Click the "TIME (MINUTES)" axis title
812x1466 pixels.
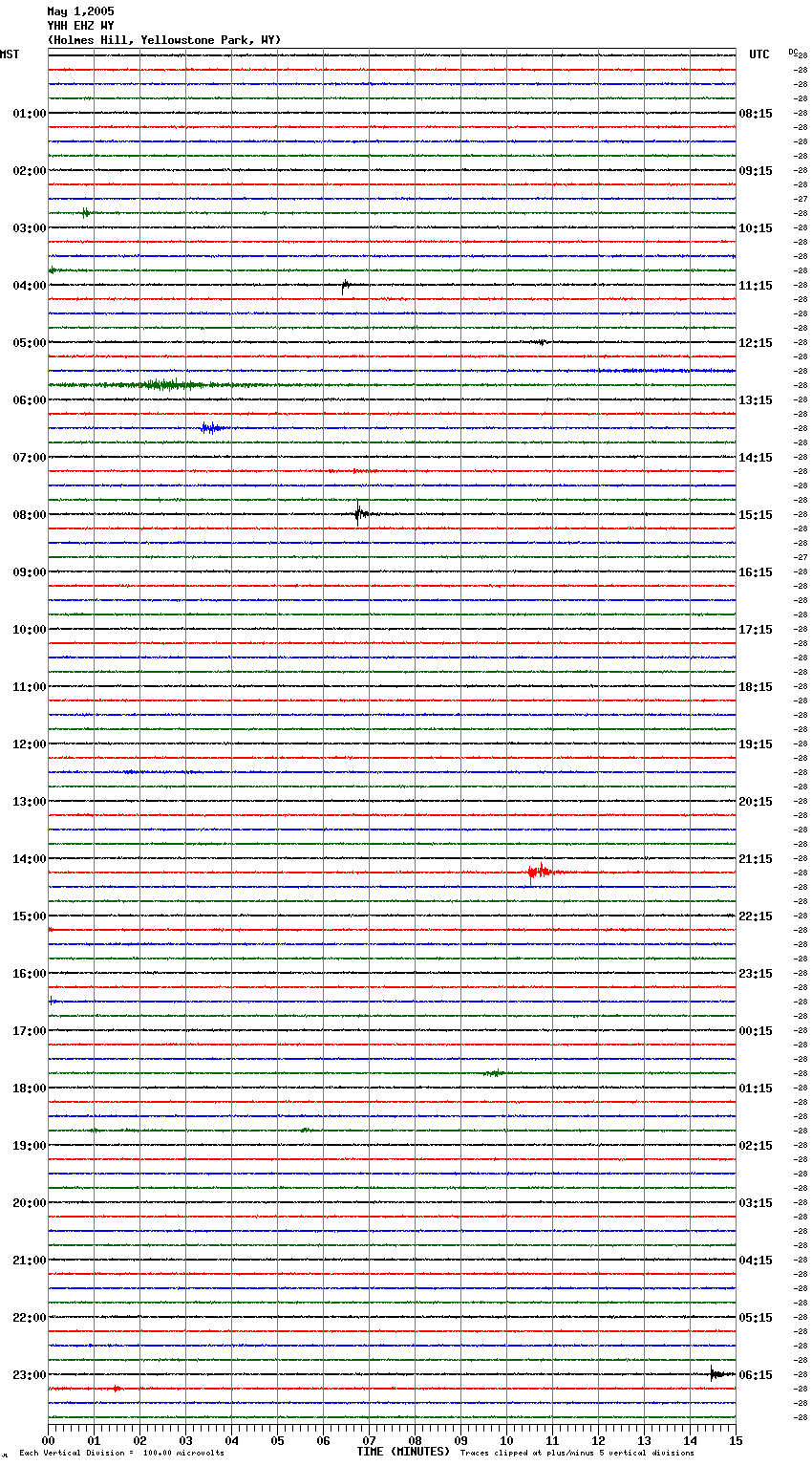pos(403,1452)
